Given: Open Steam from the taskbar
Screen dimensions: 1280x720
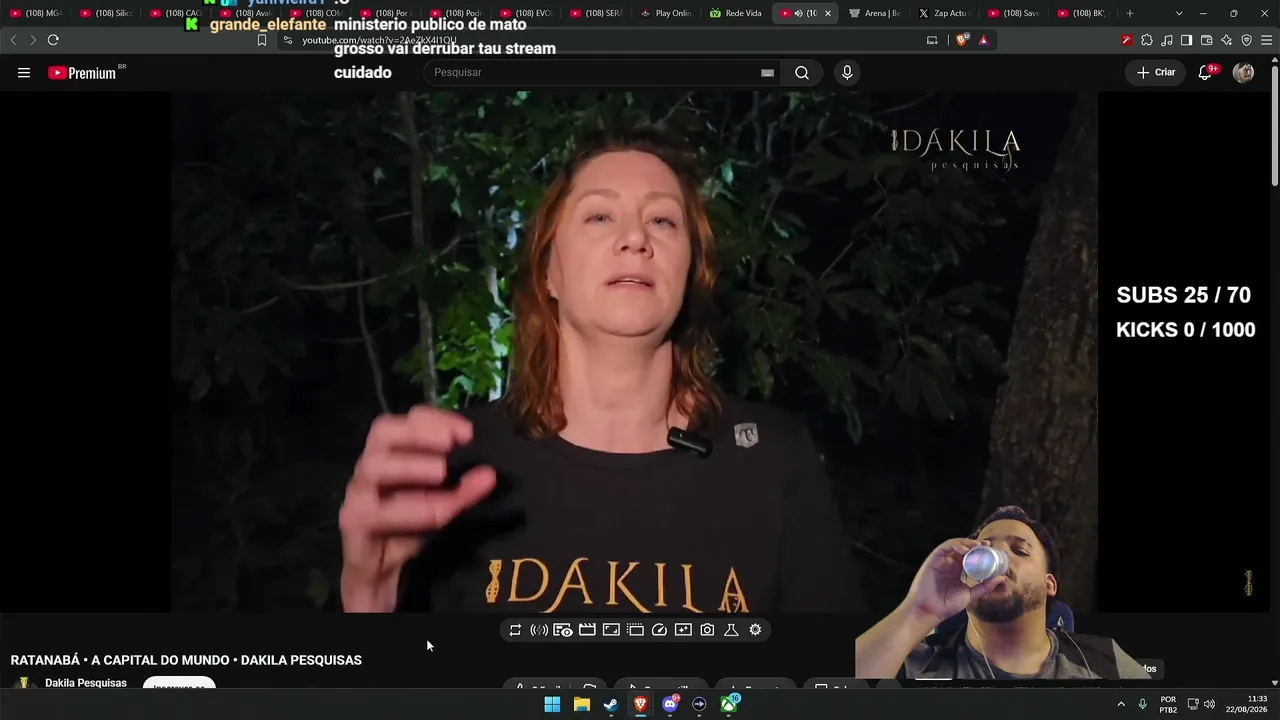Looking at the screenshot, I should click(x=611, y=705).
